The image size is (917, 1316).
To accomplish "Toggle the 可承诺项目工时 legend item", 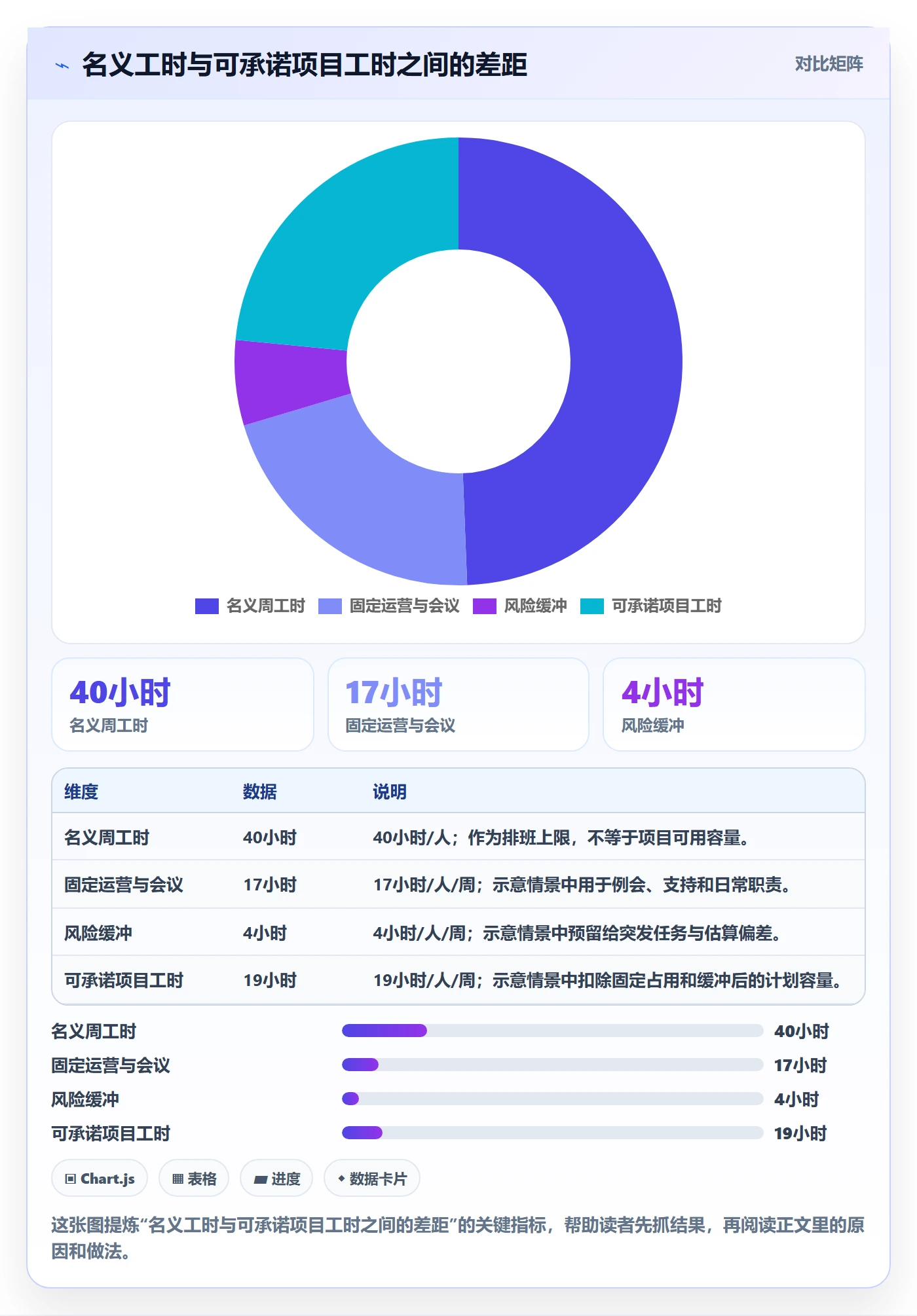I will pos(651,606).
